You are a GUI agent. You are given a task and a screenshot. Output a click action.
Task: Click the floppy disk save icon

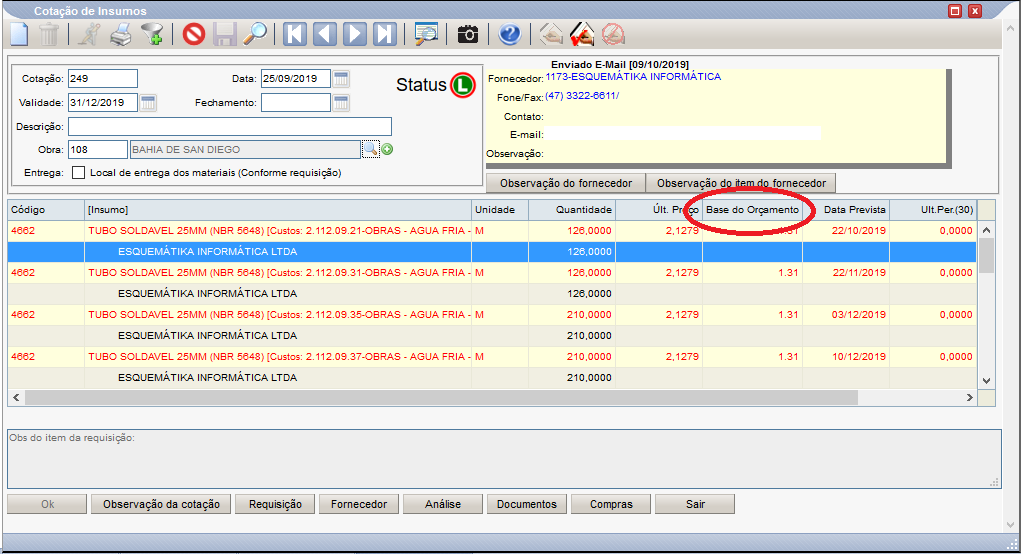(x=225, y=34)
